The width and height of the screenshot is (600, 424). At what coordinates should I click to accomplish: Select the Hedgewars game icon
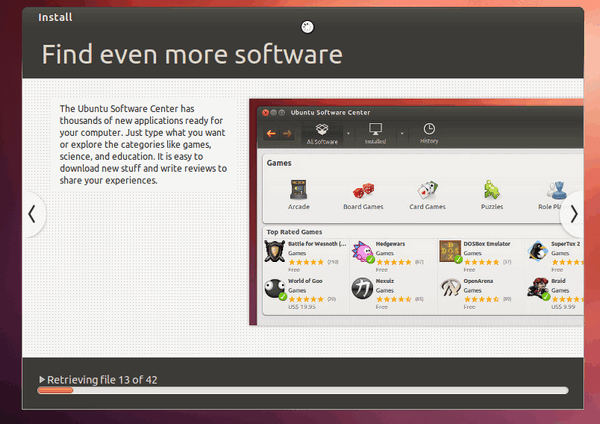(361, 251)
